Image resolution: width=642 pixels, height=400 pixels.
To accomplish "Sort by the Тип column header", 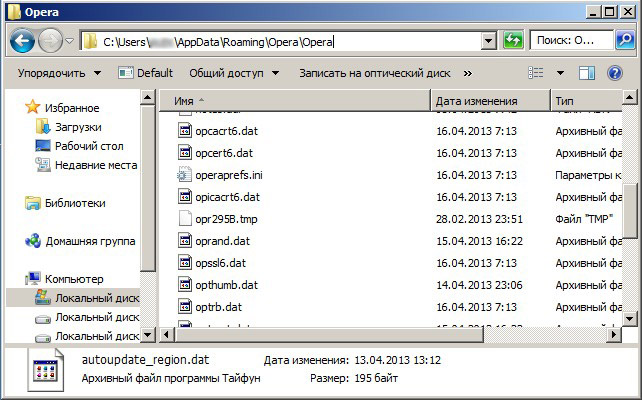I will click(x=586, y=101).
